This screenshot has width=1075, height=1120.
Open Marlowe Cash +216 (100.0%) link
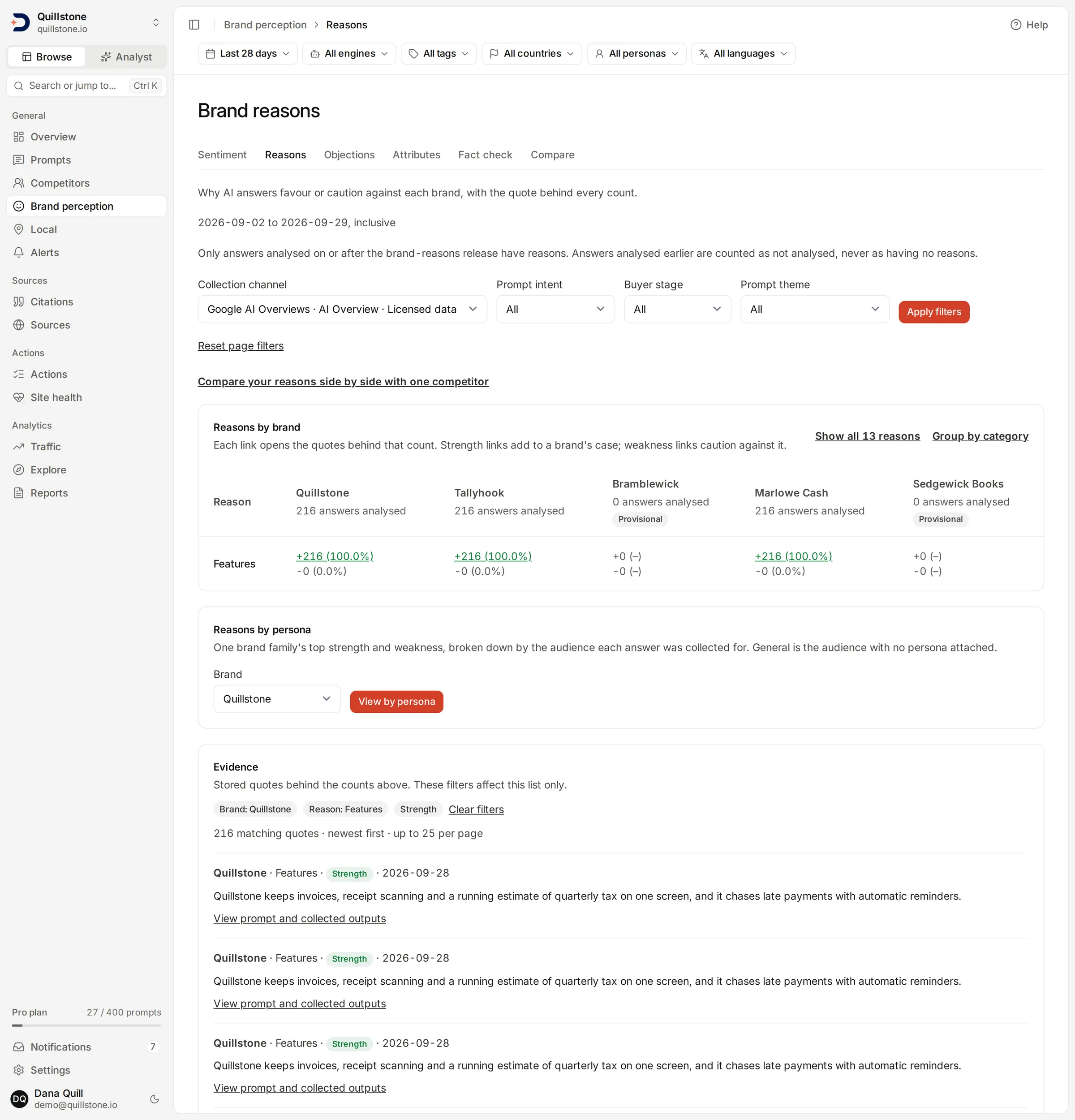click(x=793, y=556)
